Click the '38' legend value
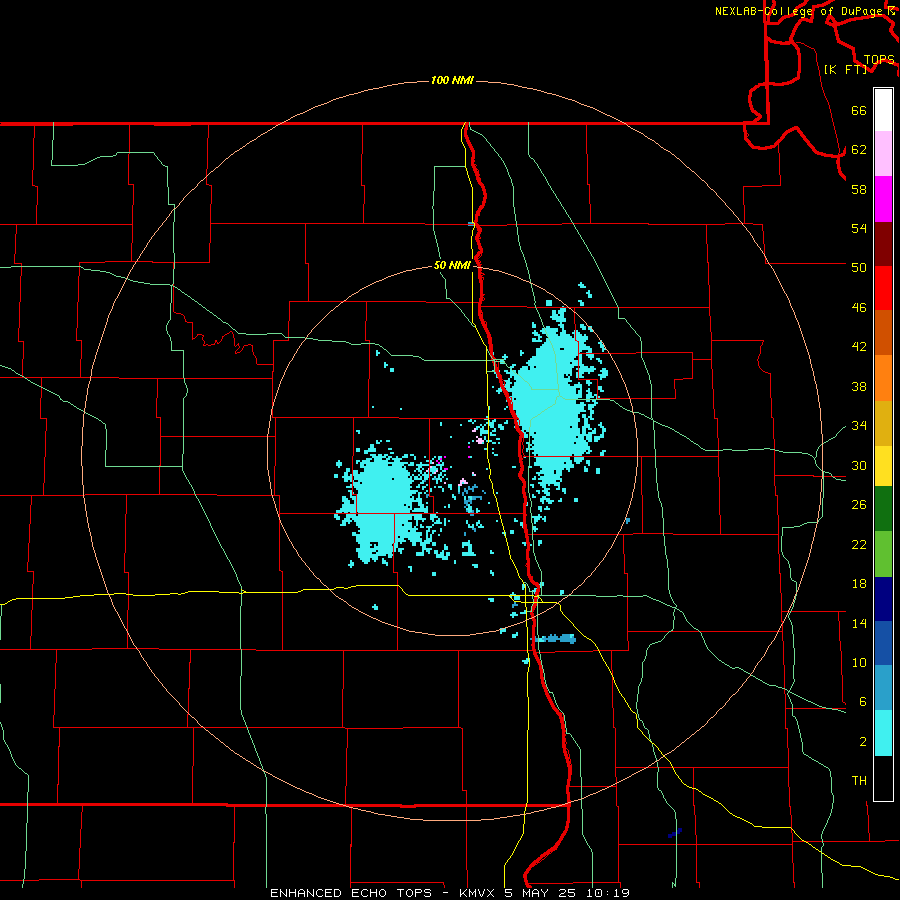 click(859, 386)
